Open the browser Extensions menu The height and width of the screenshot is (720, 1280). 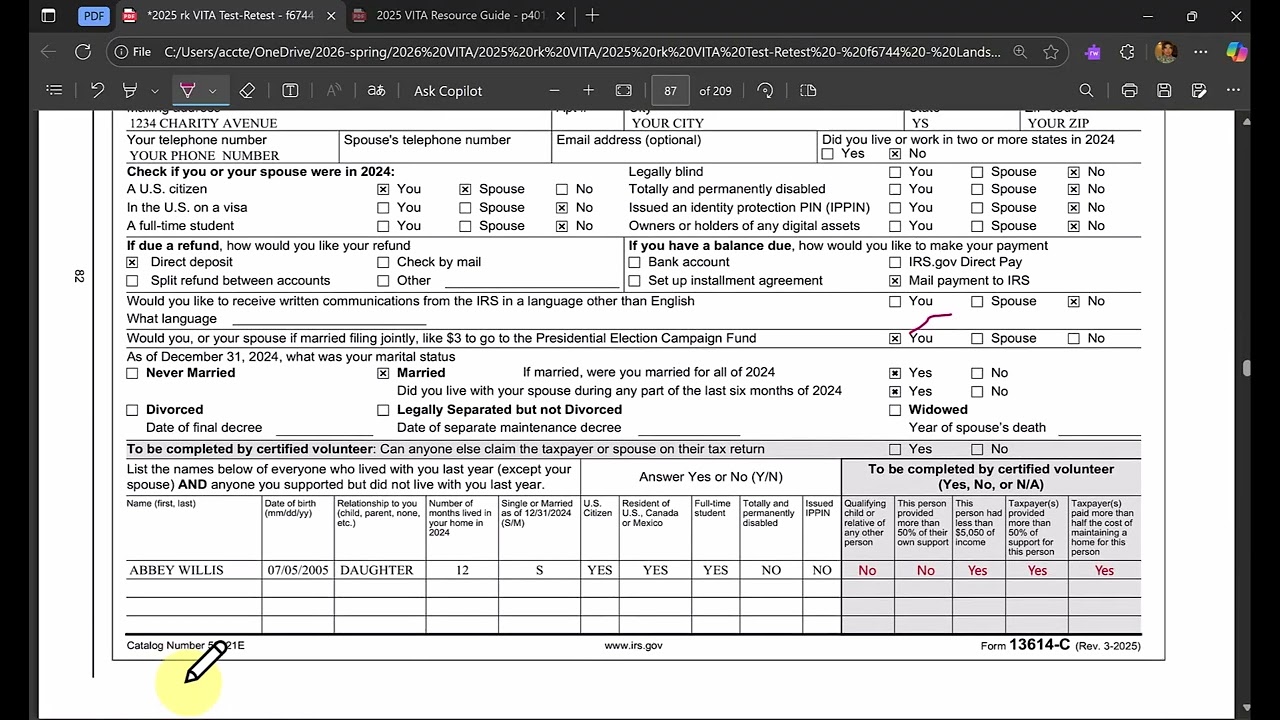pos(1128,52)
